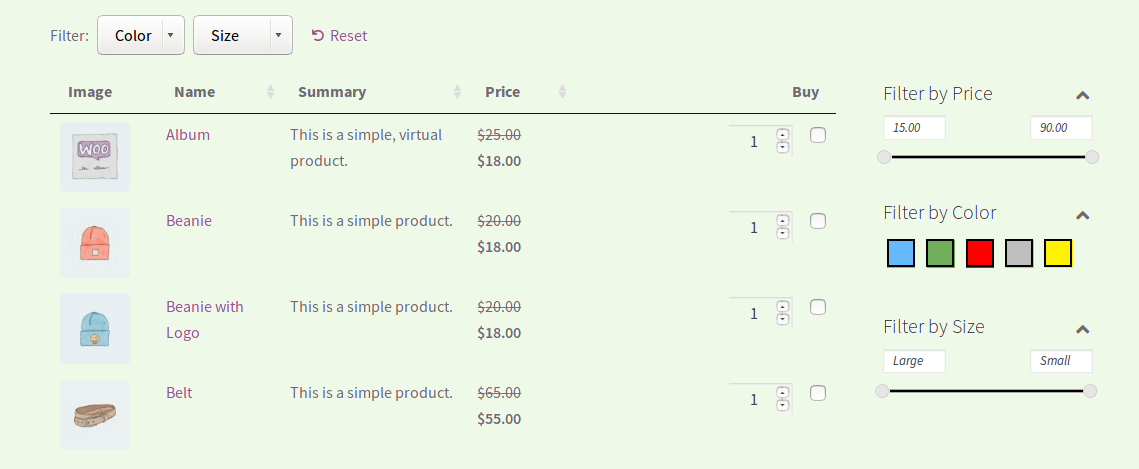The image size is (1139, 469).
Task: Click the minimum price field showing 15.00
Action: 914,128
